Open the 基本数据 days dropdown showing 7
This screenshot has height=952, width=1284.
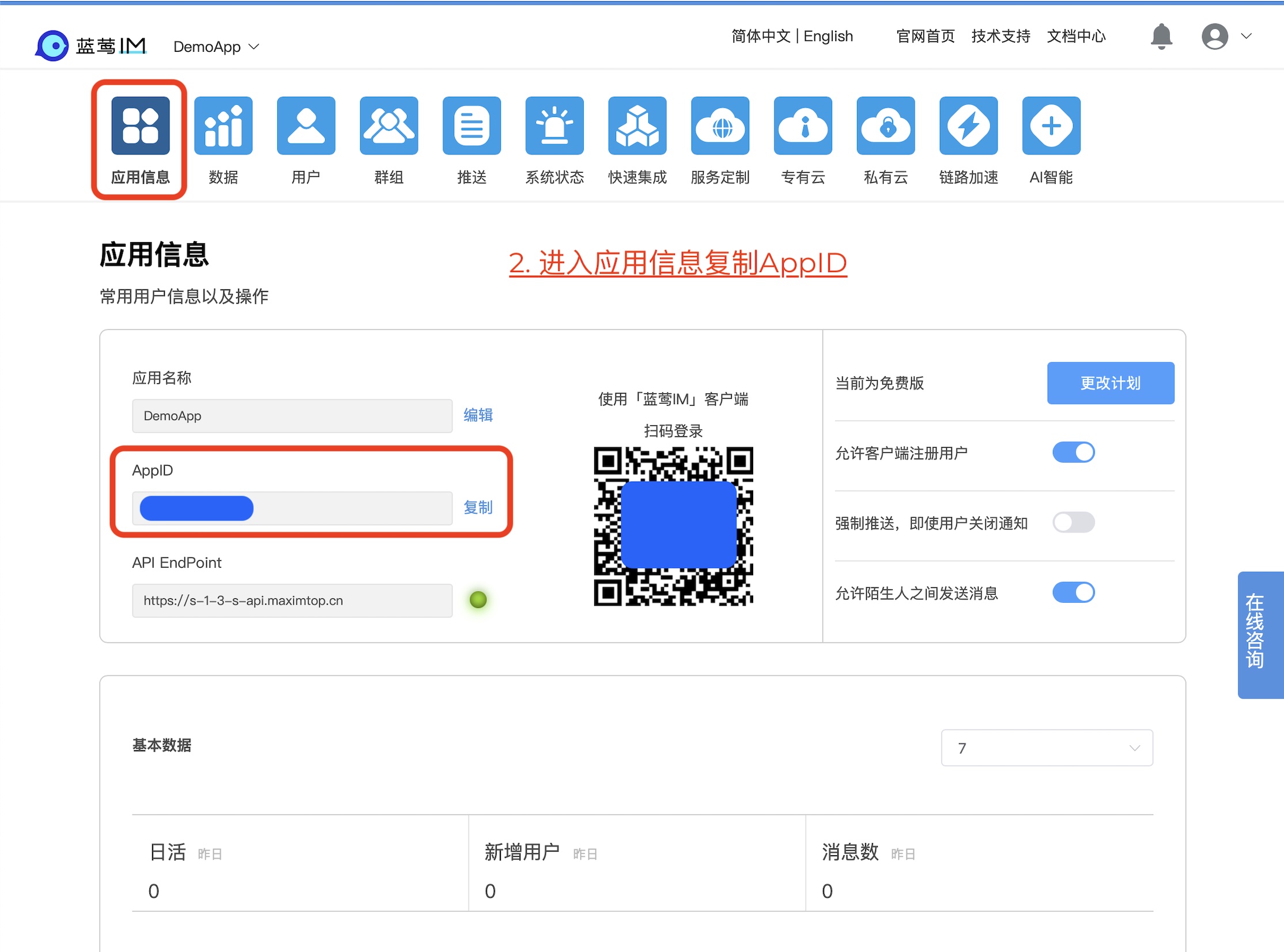[x=1047, y=748]
